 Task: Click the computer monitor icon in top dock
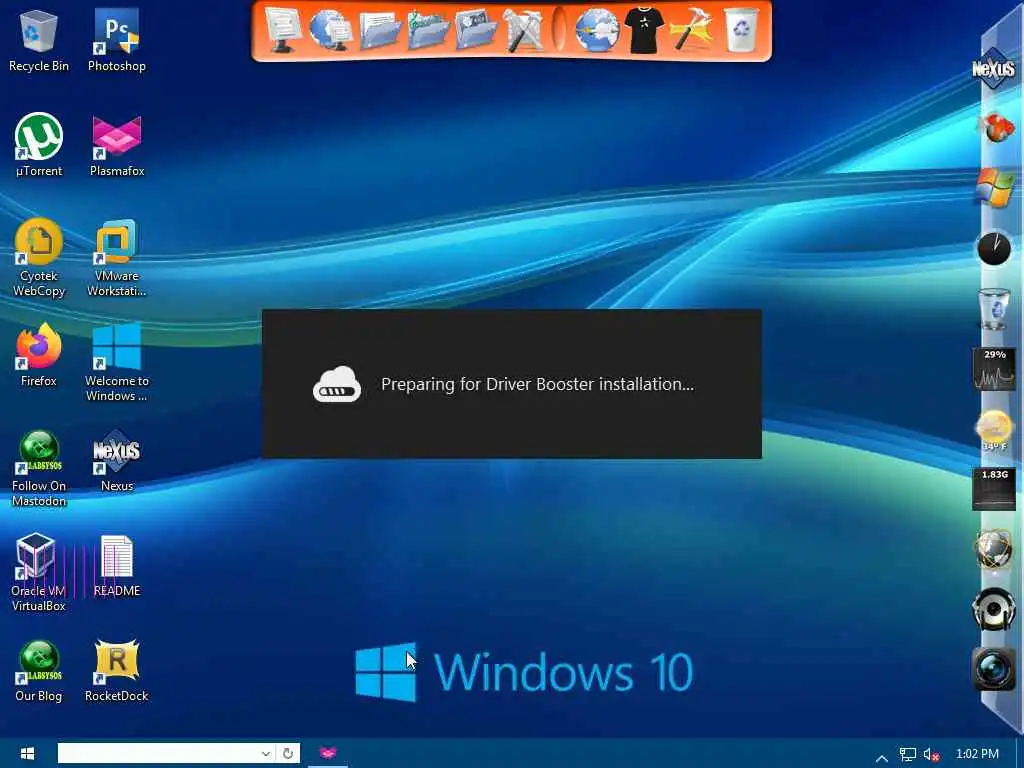tap(282, 29)
